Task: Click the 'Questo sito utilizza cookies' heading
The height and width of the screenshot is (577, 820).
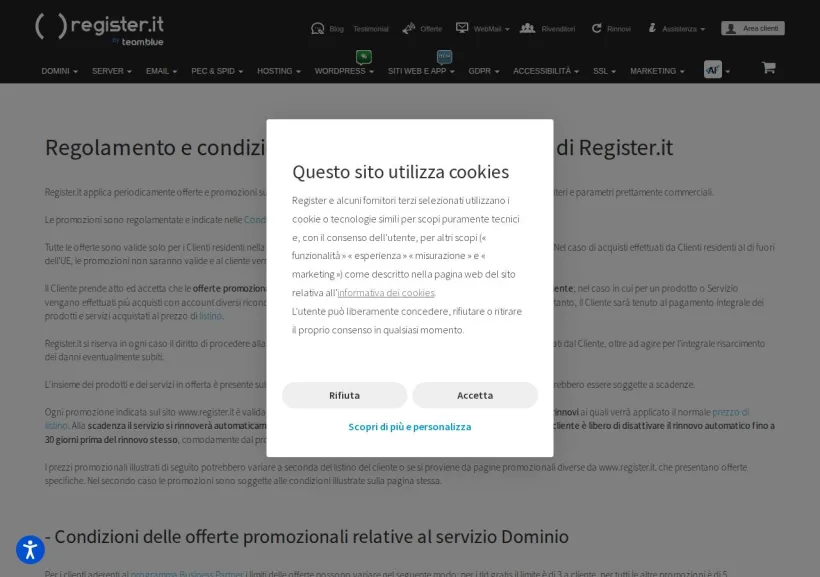Action: pyautogui.click(x=401, y=172)
